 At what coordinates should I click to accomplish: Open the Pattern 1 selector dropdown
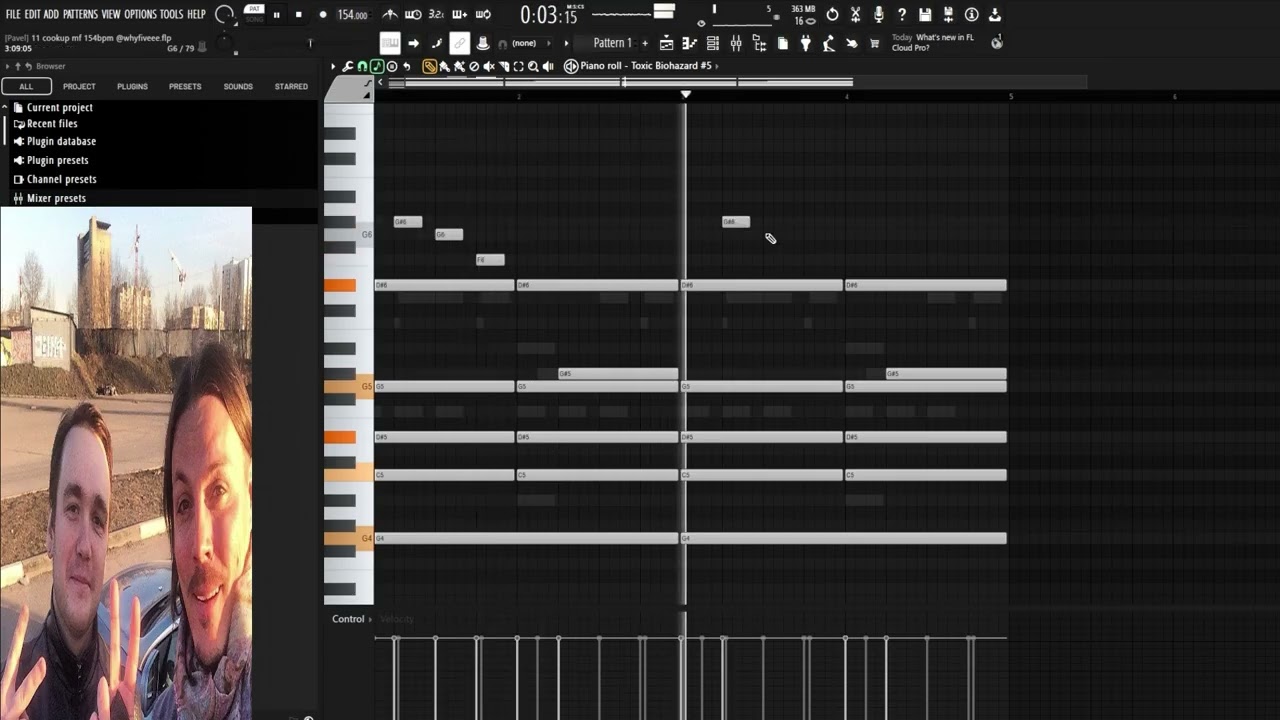612,43
